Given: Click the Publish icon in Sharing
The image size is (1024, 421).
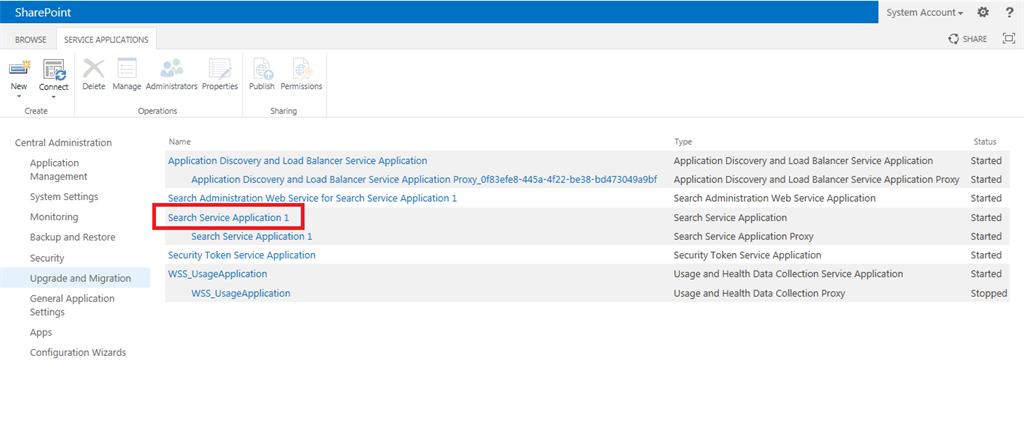Looking at the screenshot, I should click(262, 69).
